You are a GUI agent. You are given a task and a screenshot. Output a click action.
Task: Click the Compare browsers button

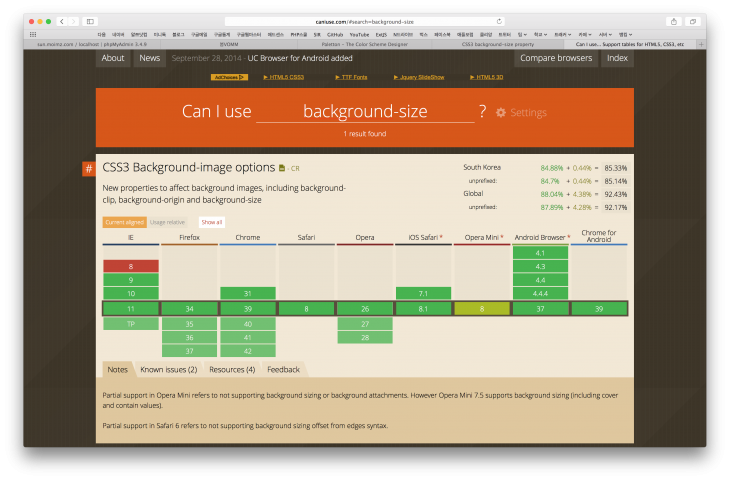pyautogui.click(x=555, y=58)
